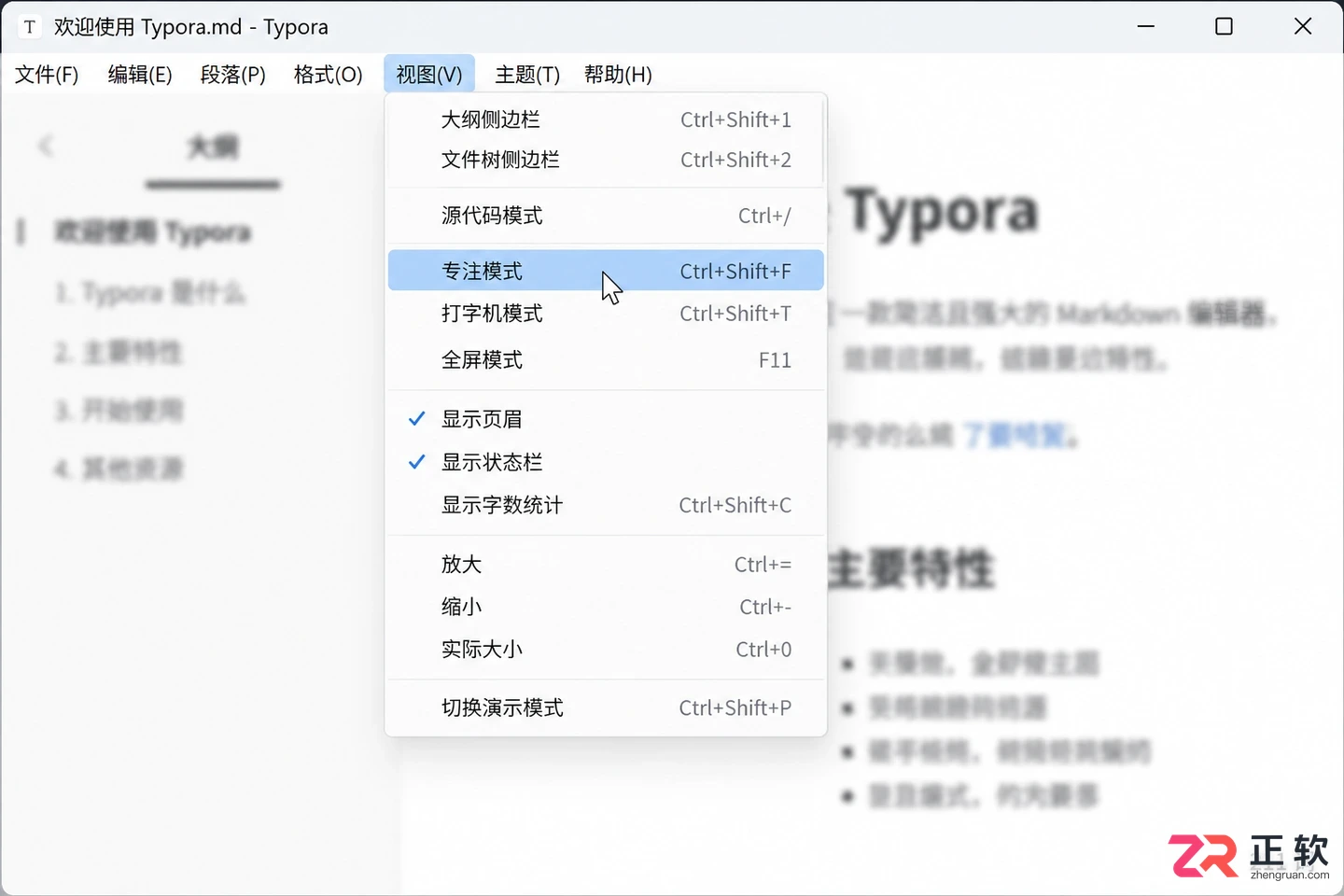Reset zoom with 实际大小
The width and height of the screenshot is (1344, 896).
point(606,649)
